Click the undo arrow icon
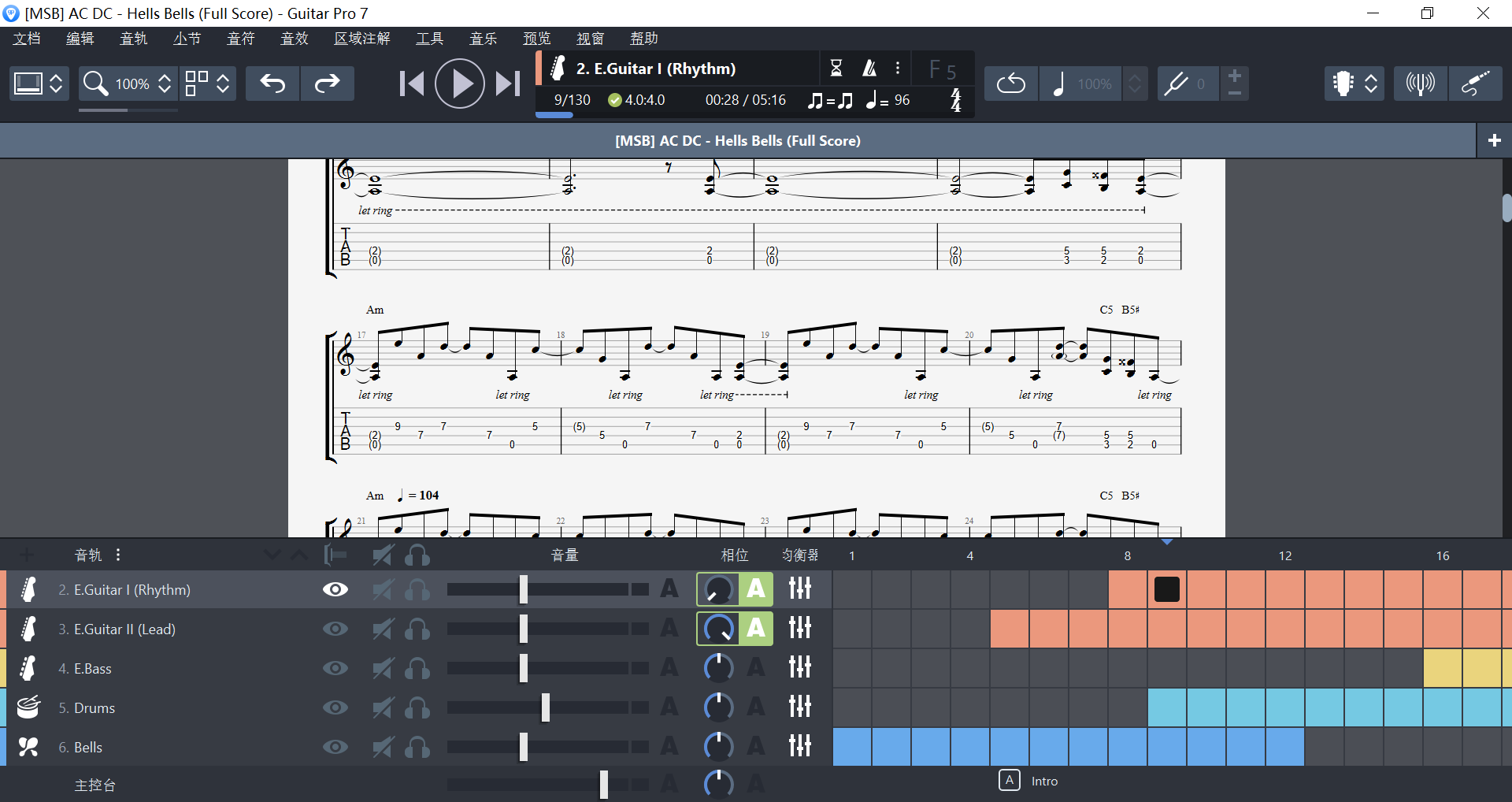This screenshot has width=1512, height=802. (272, 84)
